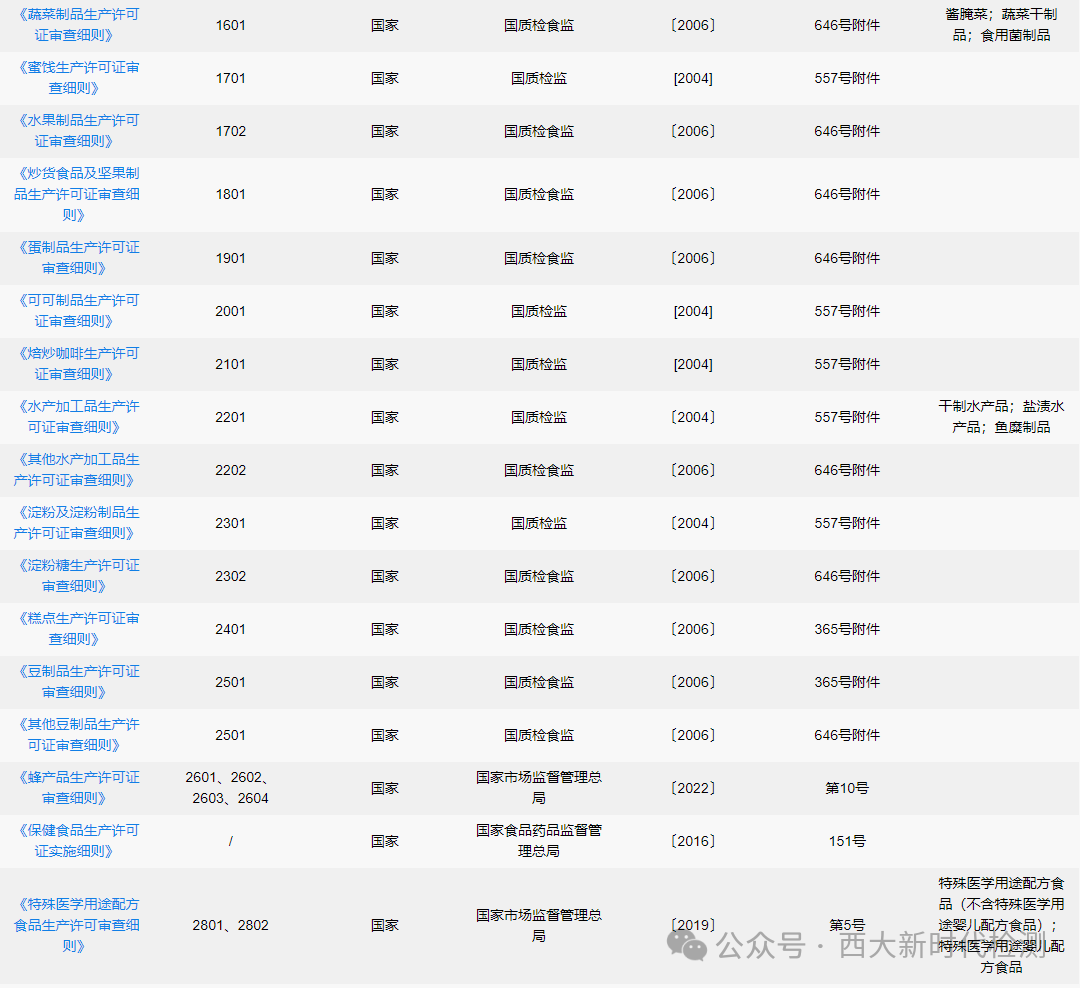Select the 国家市场监督管理总局 cell in the 保健食品 row
1080x988 pixels.
(x=538, y=841)
